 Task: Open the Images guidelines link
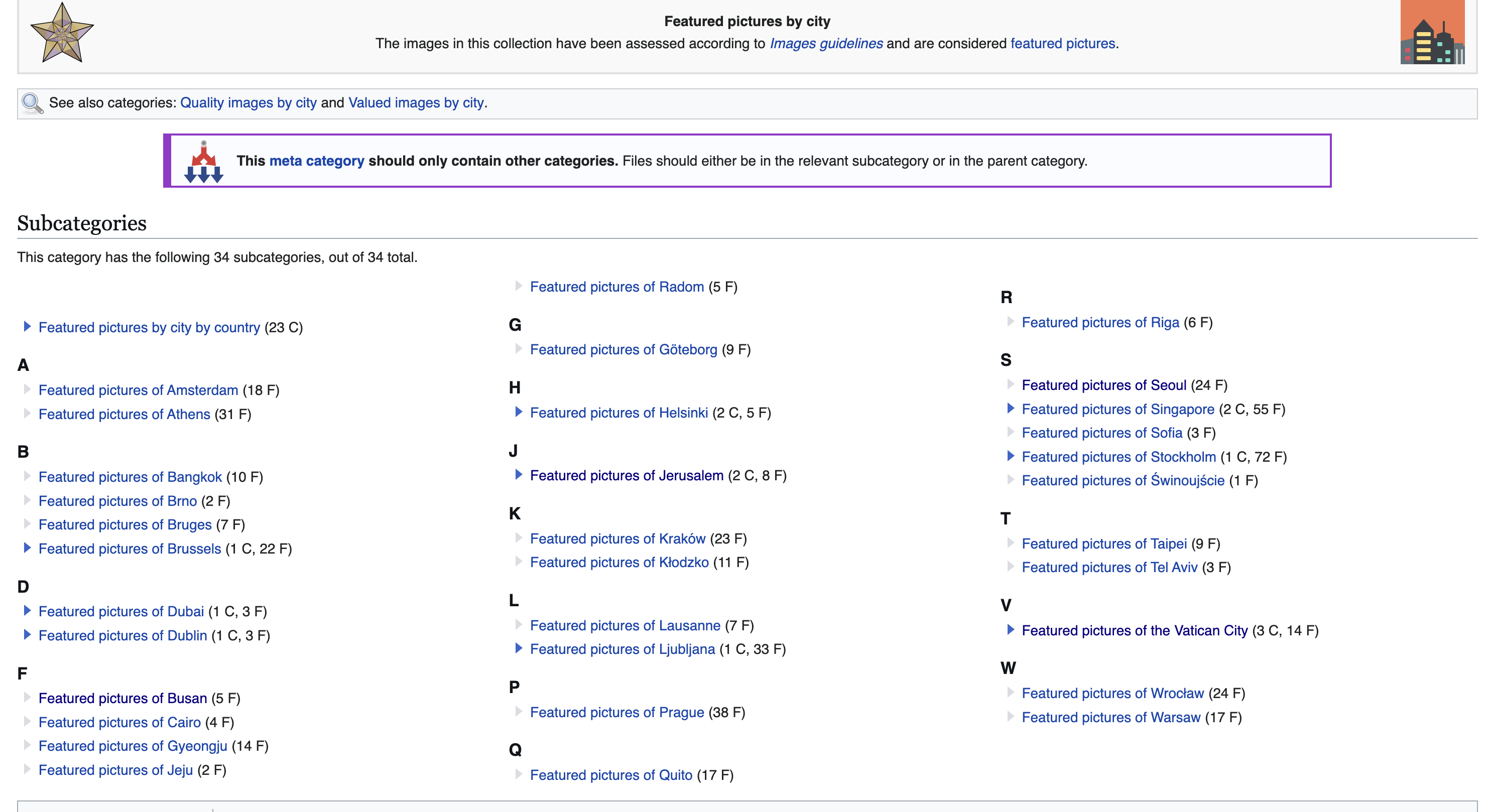tap(825, 44)
